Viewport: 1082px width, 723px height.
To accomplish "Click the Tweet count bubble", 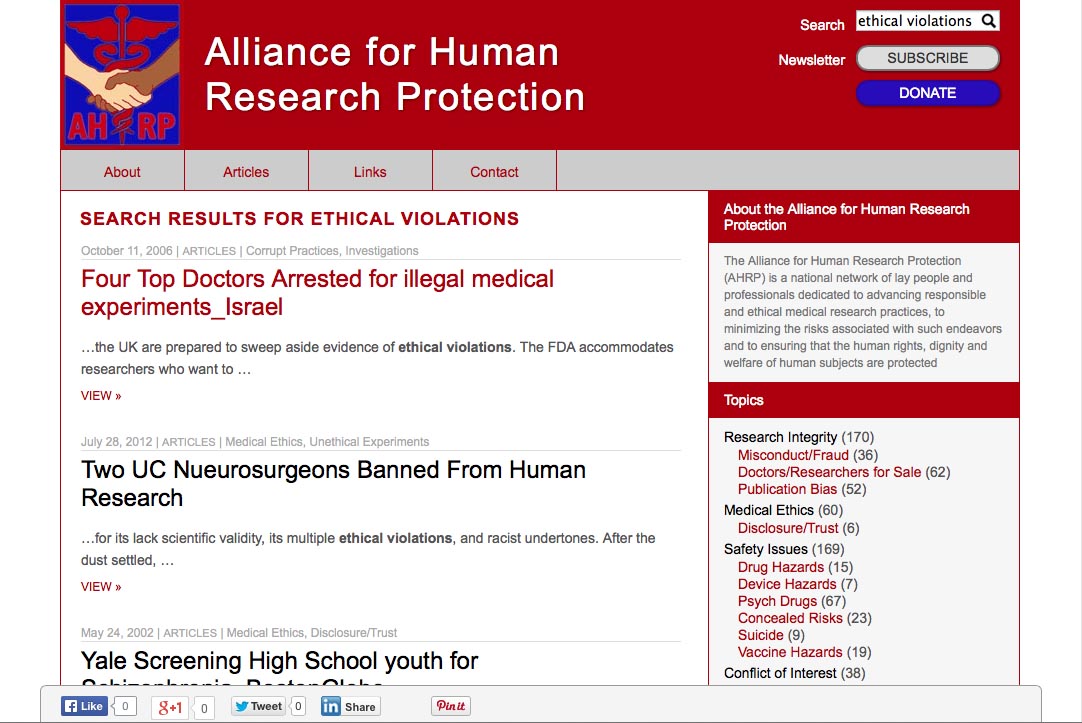I will (298, 706).
